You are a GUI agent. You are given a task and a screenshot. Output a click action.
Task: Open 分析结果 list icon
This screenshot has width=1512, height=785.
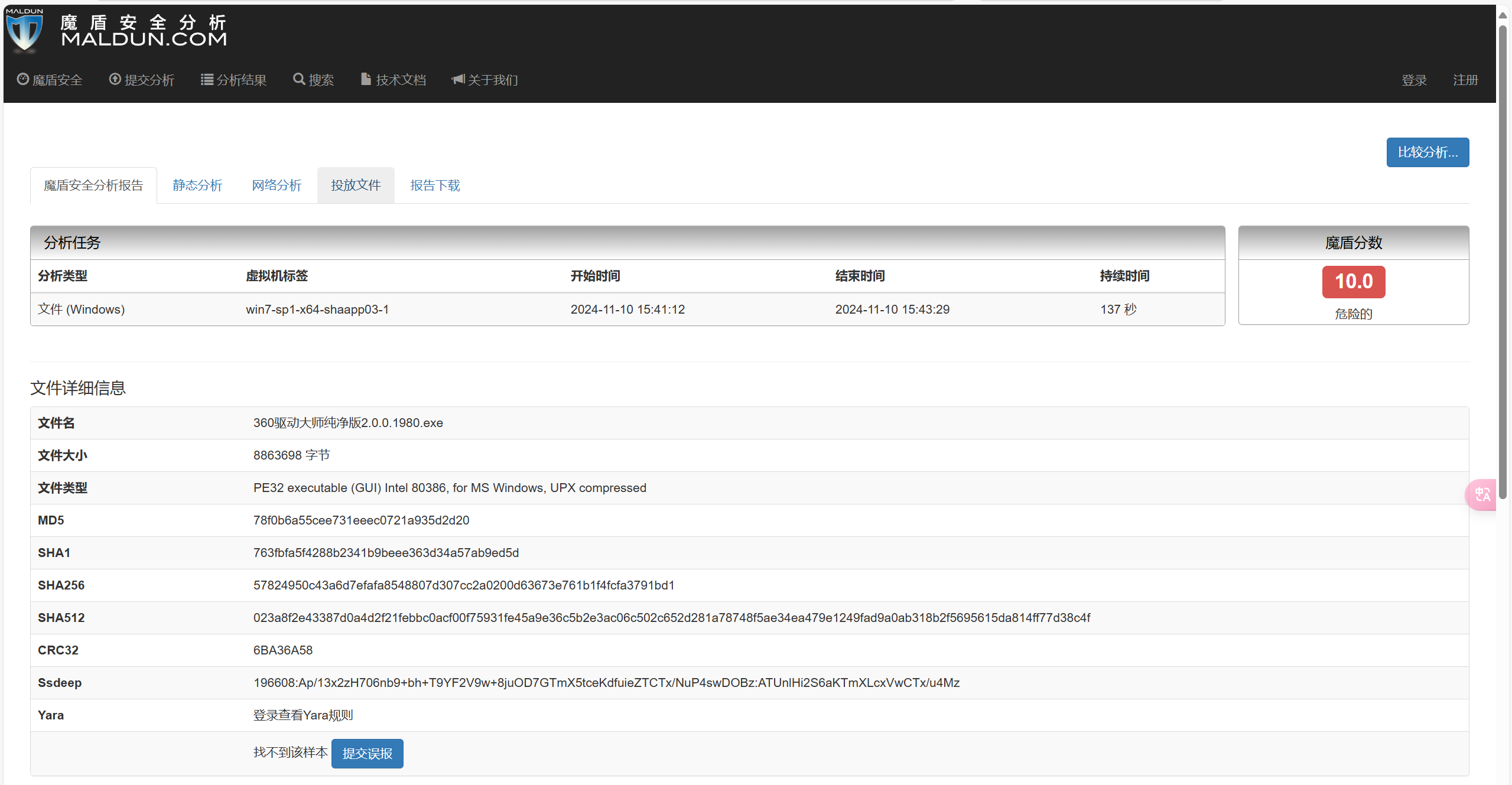(207, 79)
